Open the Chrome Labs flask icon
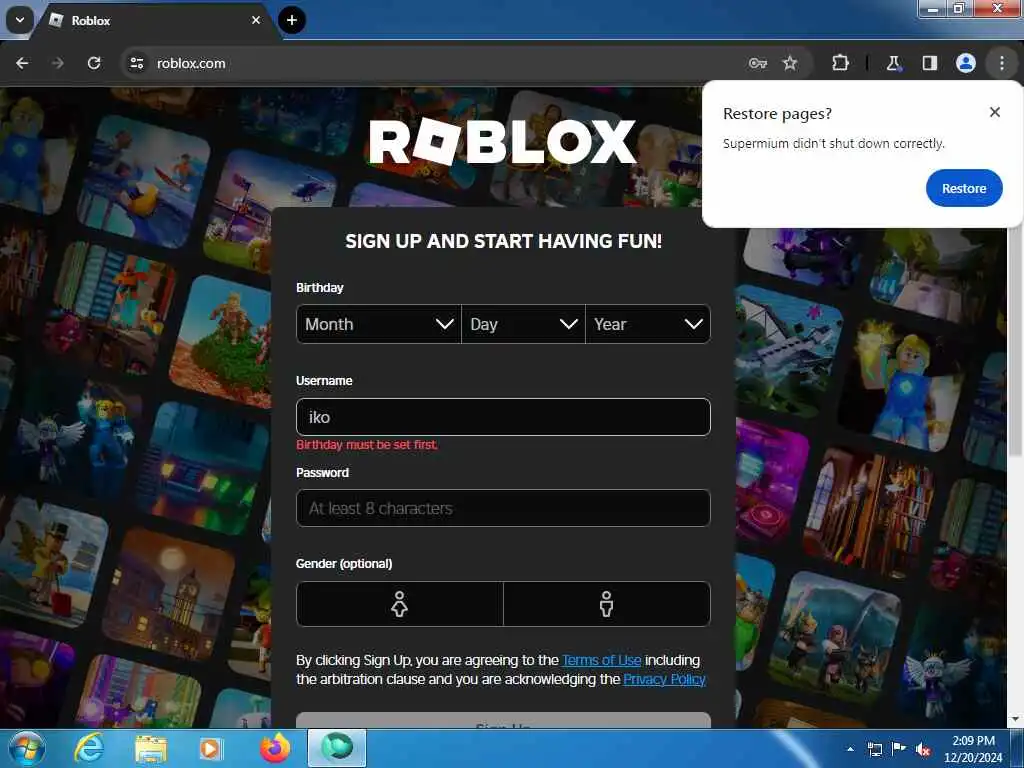Screen dimensions: 1024x768 893,63
